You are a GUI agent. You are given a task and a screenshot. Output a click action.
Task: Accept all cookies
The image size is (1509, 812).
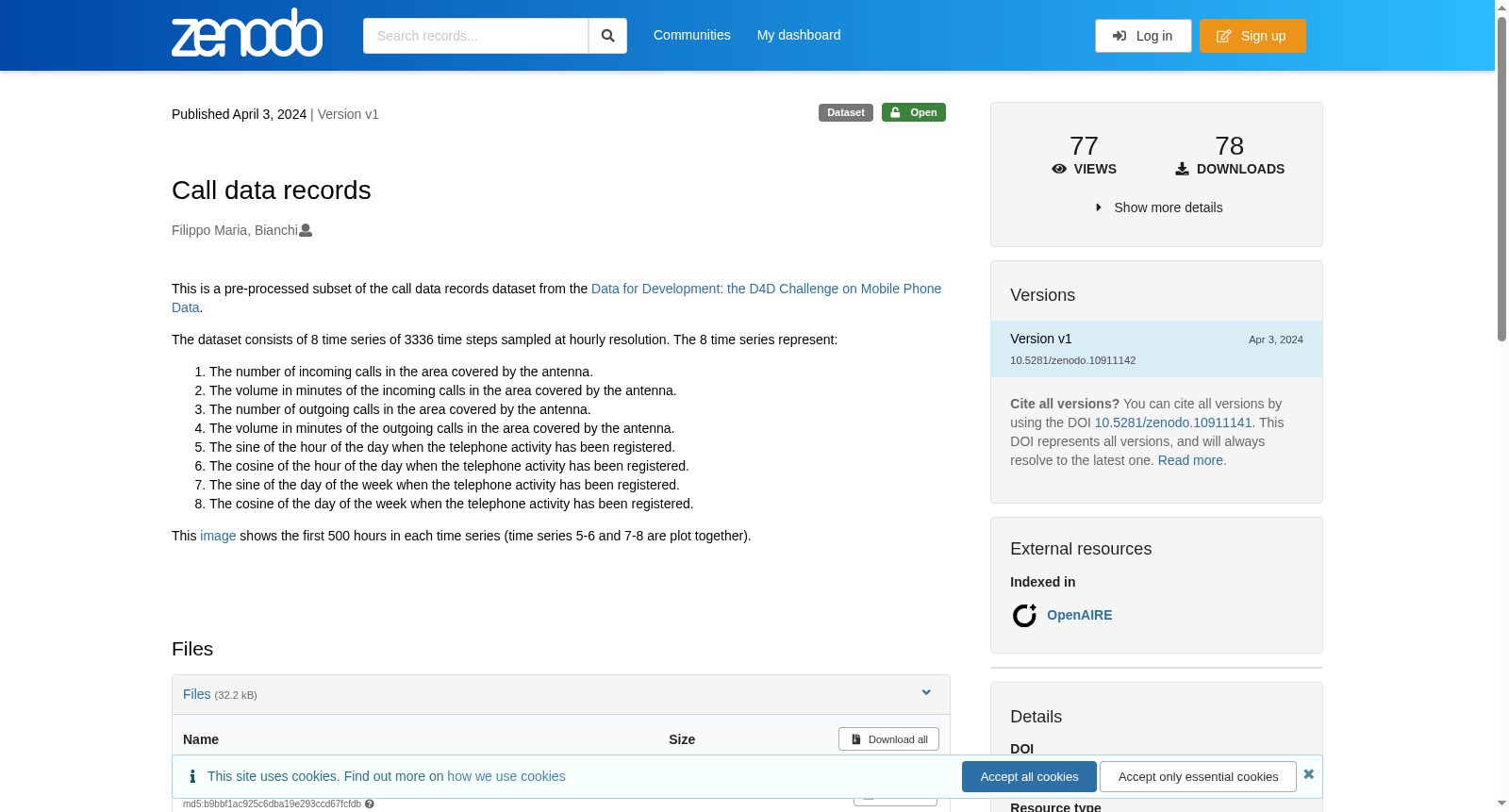click(1029, 777)
